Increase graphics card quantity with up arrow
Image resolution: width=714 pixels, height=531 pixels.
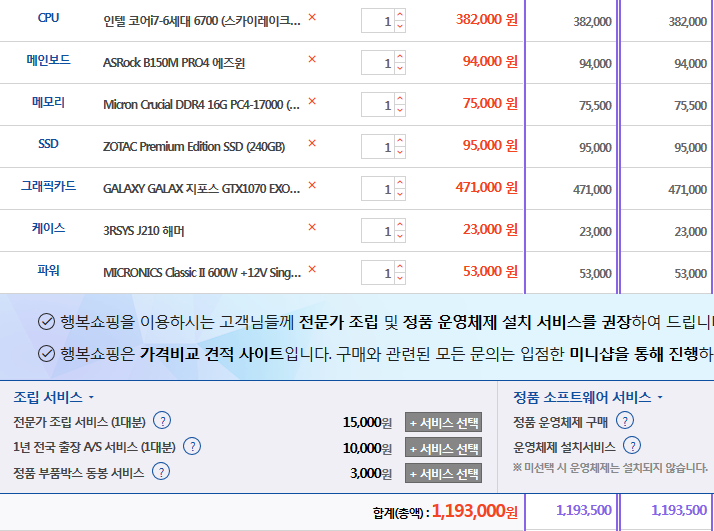pos(400,182)
